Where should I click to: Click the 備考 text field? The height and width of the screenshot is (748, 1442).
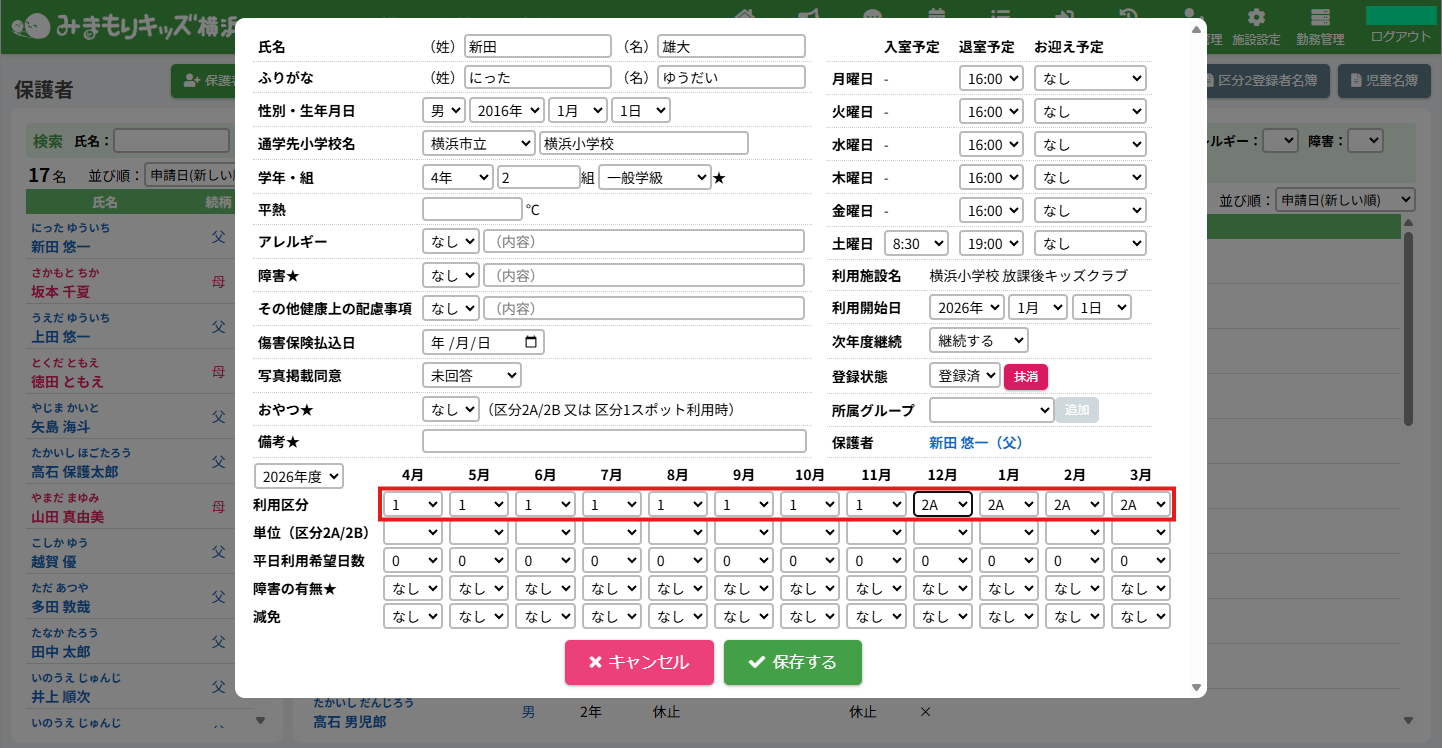pos(613,441)
